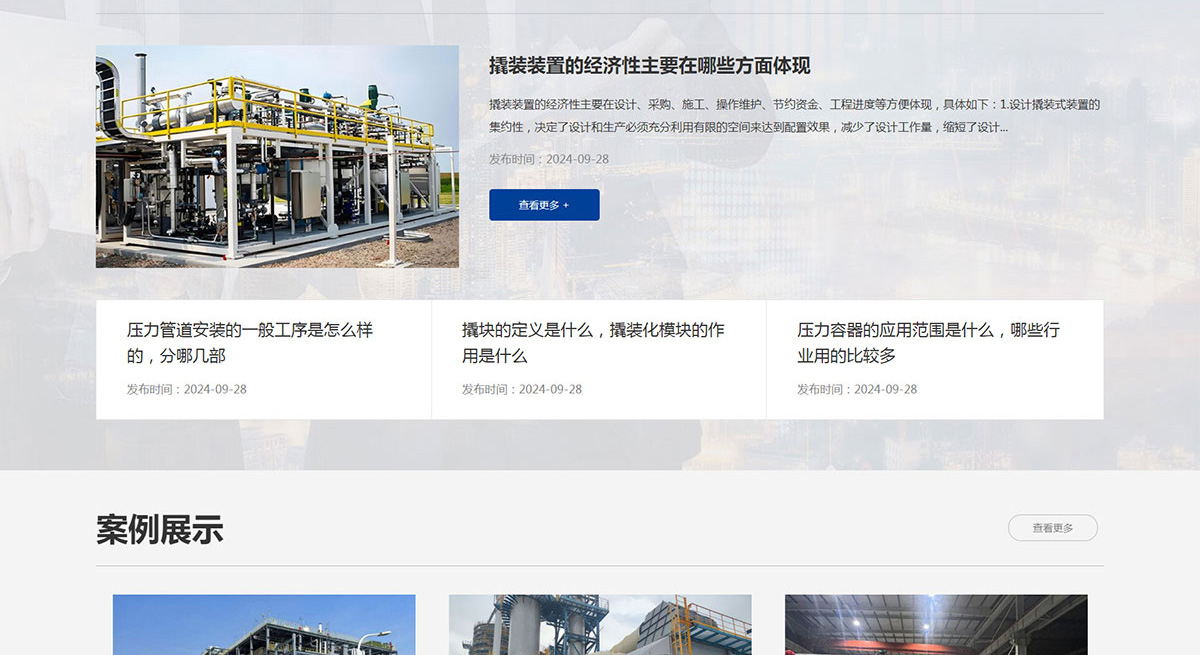Click the date under the 撬块的定义 title

[521, 389]
